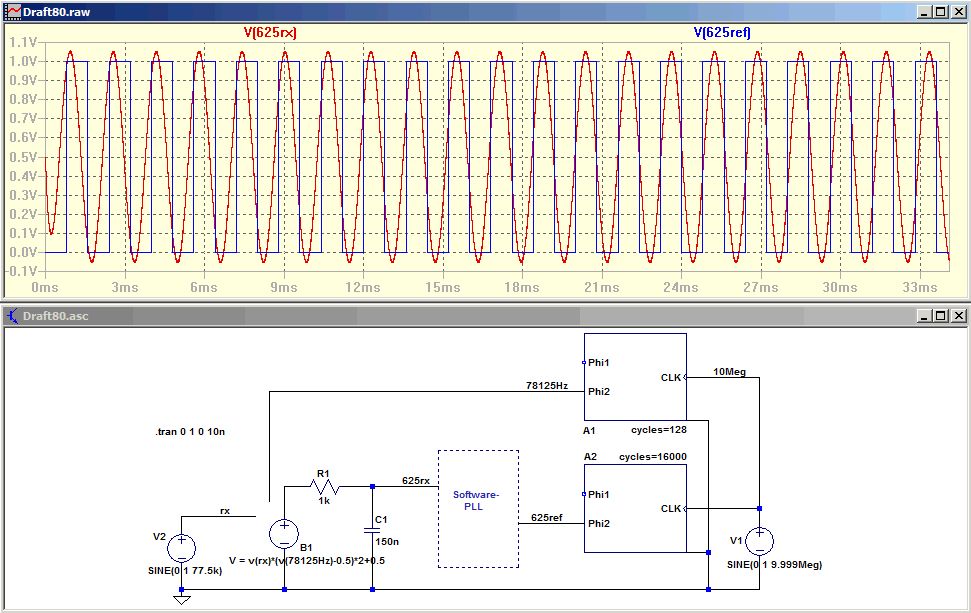Viewport: 971px width, 613px height.
Task: Click the 150n capacitor value
Action: tap(387, 541)
